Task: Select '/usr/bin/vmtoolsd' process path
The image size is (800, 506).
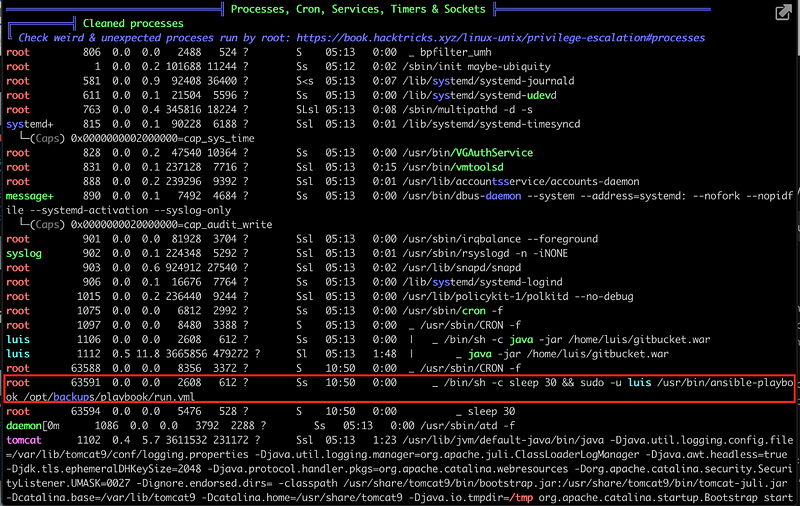Action: coord(453,167)
